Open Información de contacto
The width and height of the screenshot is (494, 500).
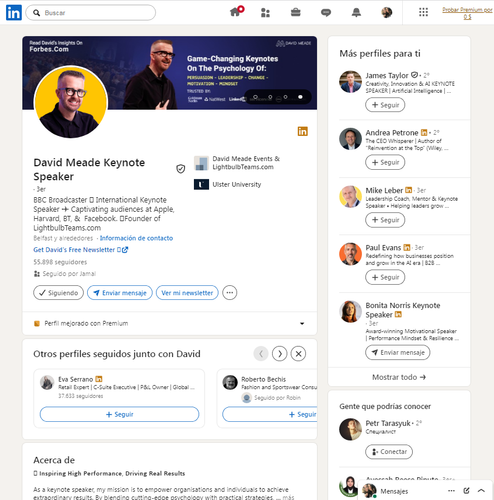(x=136, y=238)
